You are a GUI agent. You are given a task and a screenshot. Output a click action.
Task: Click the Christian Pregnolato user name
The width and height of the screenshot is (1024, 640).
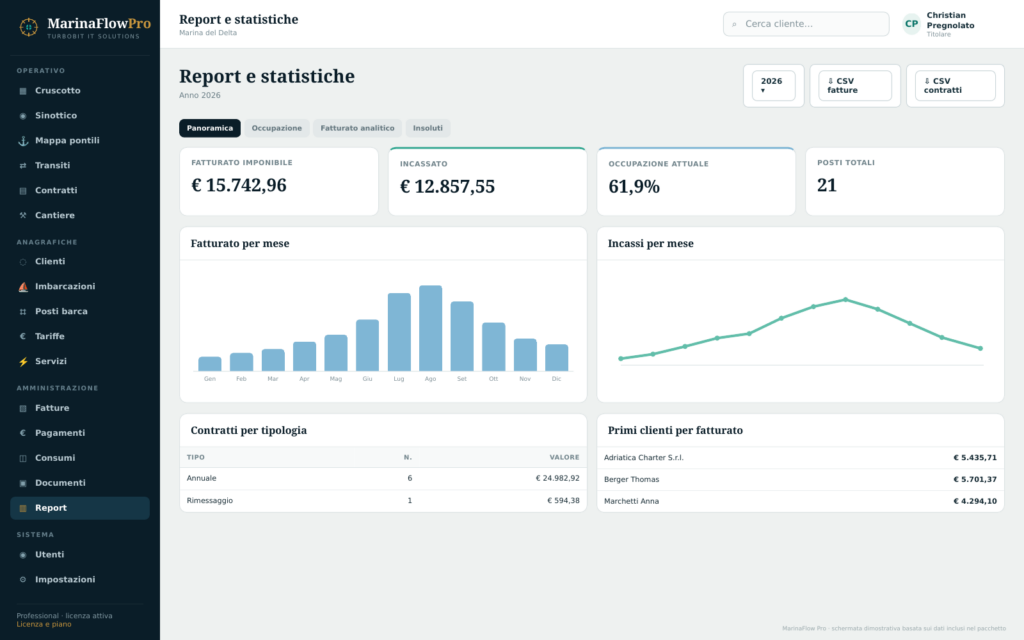tap(950, 20)
